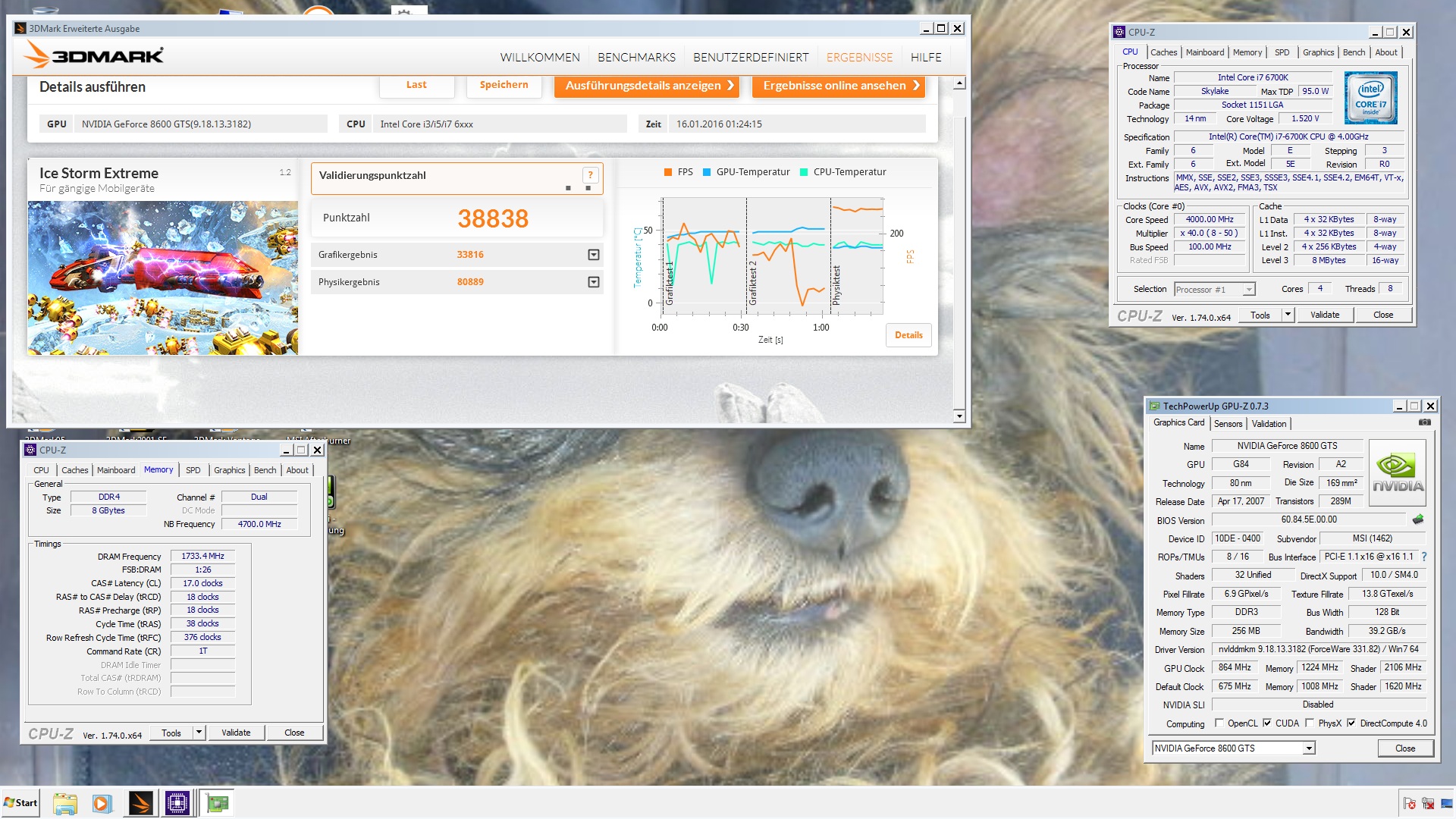Click the Speichern button

pos(504,85)
